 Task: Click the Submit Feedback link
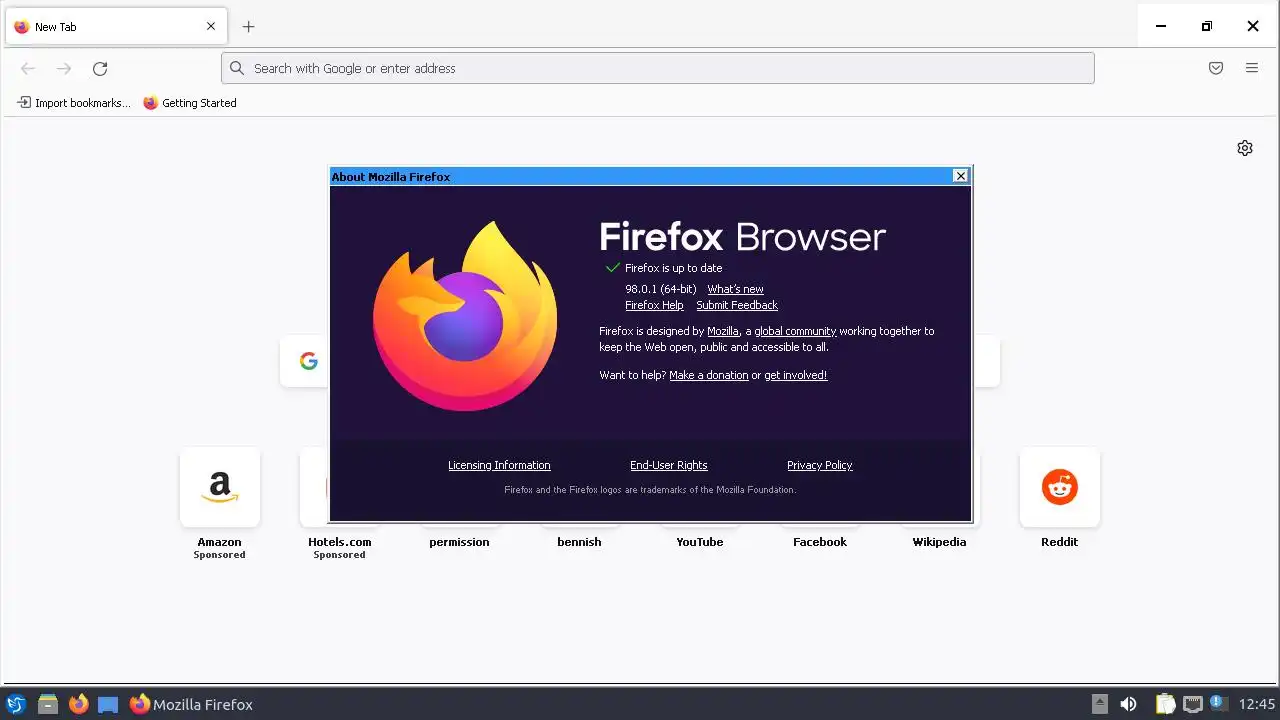click(x=737, y=305)
